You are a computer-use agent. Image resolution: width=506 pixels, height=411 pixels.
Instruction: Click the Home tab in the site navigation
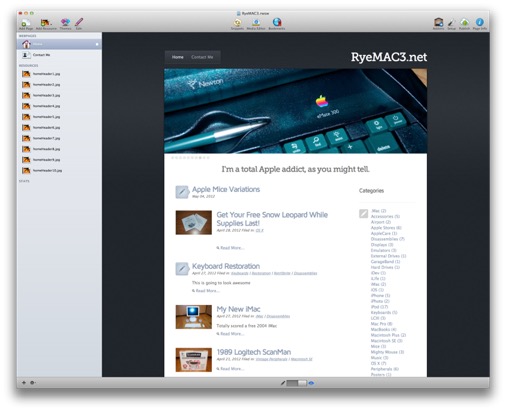tap(178, 57)
